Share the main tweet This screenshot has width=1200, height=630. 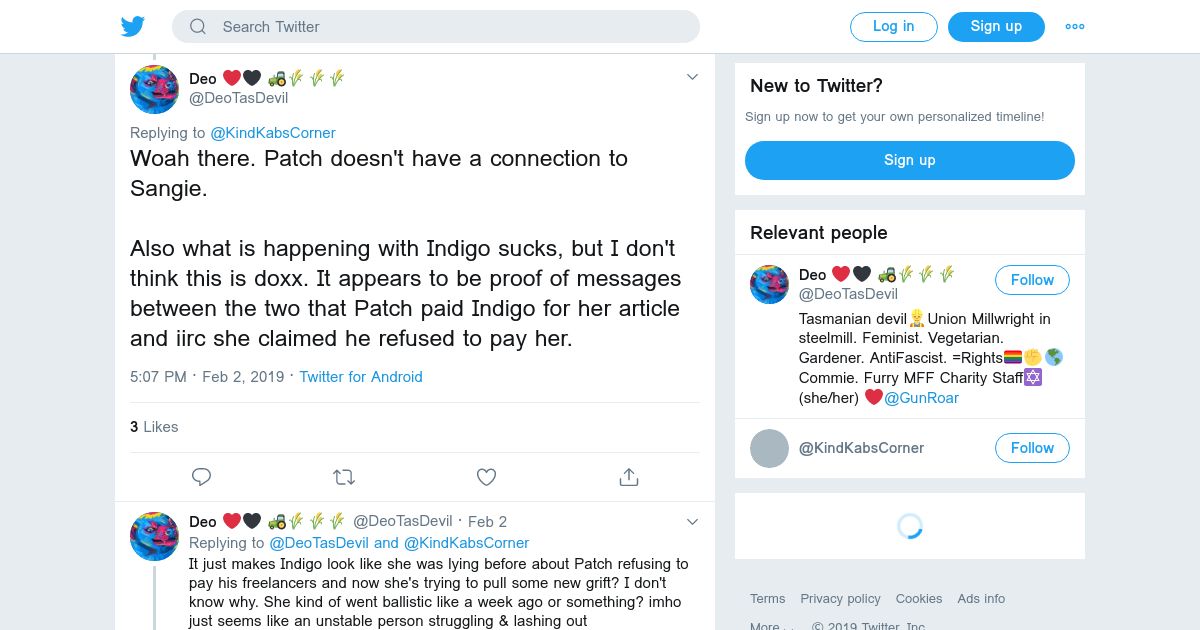pos(629,477)
